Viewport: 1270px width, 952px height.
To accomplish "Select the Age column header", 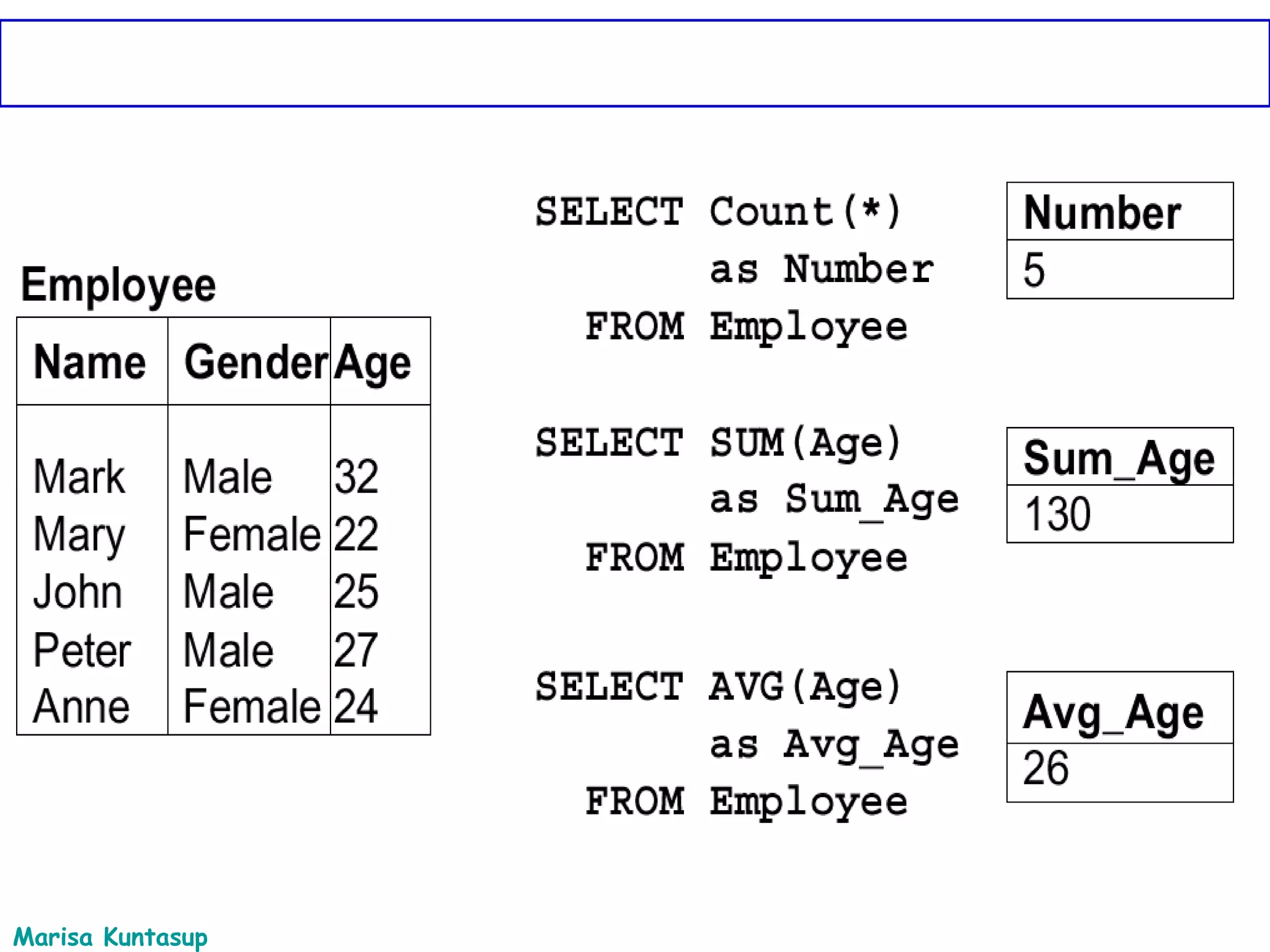I will 373,363.
